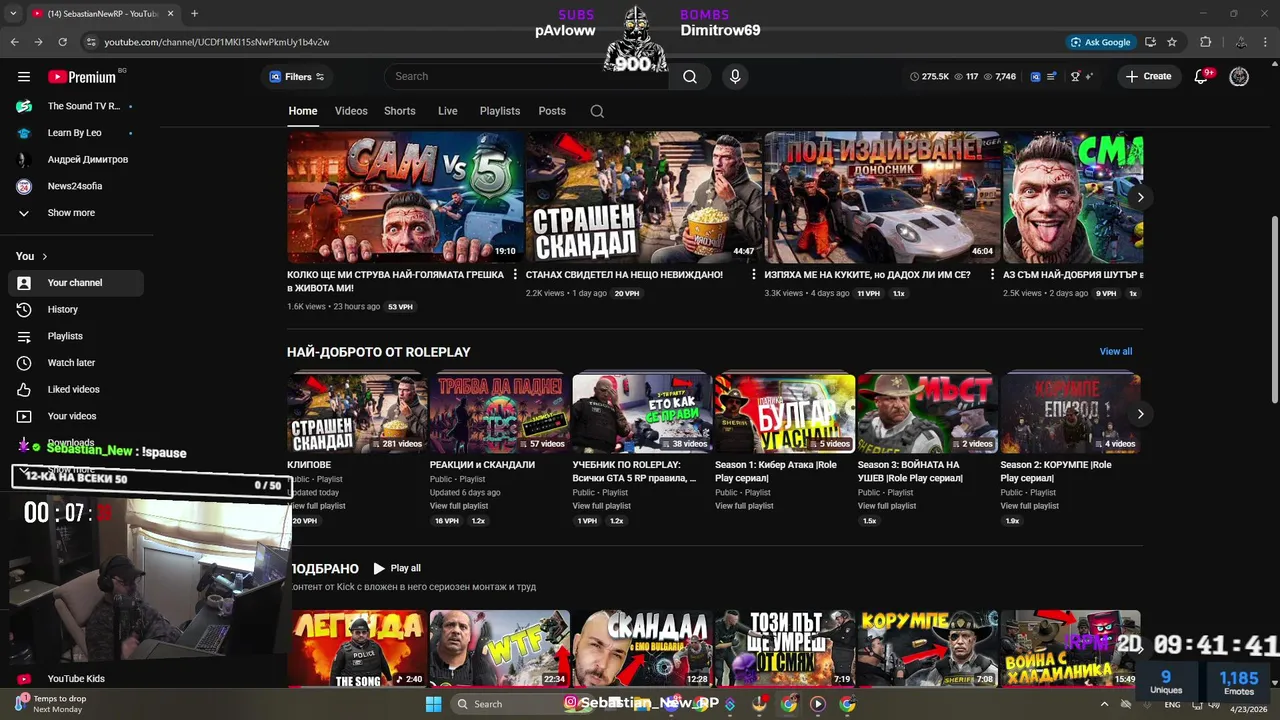Viewport: 1280px width, 720px height.
Task: Click the trophy achievements icon
Action: tap(1075, 77)
